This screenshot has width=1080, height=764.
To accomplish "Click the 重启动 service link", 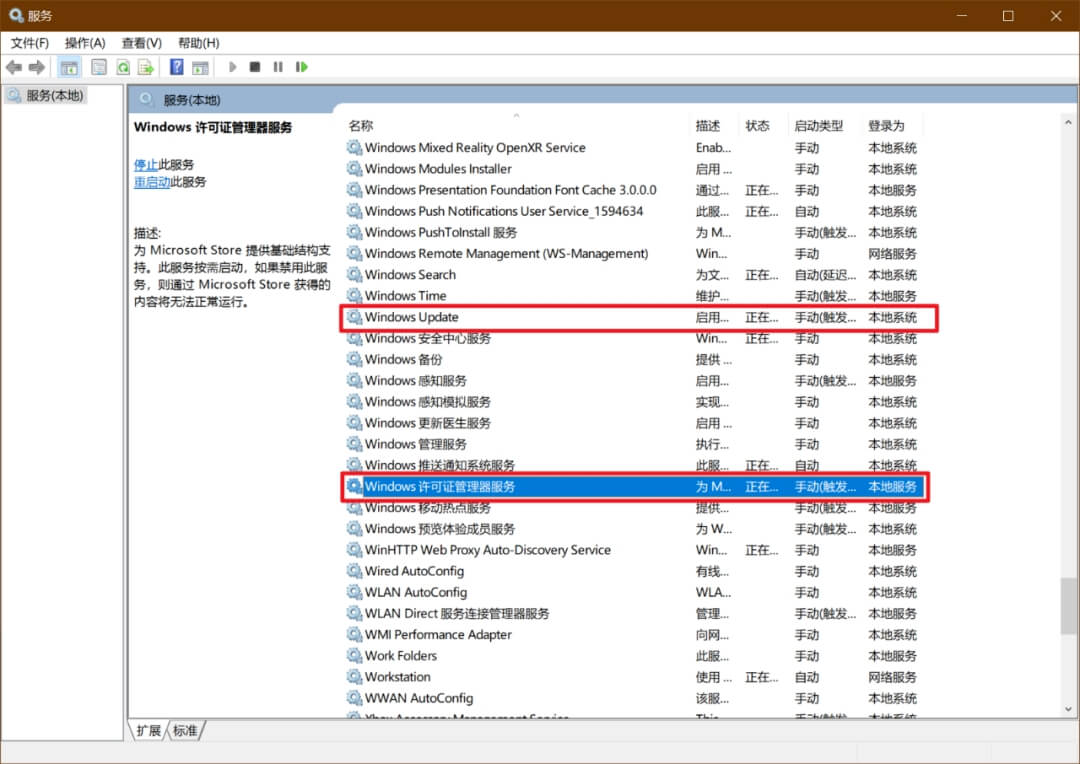I will point(151,182).
